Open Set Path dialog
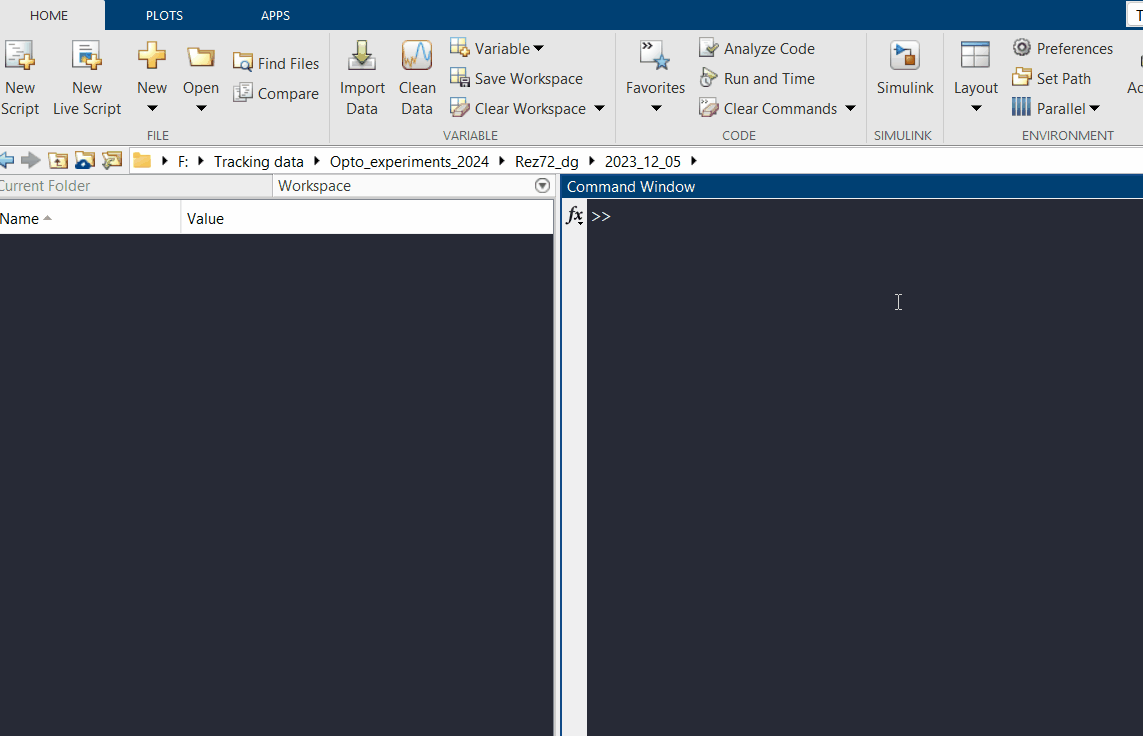The width and height of the screenshot is (1143, 736). (x=1051, y=78)
